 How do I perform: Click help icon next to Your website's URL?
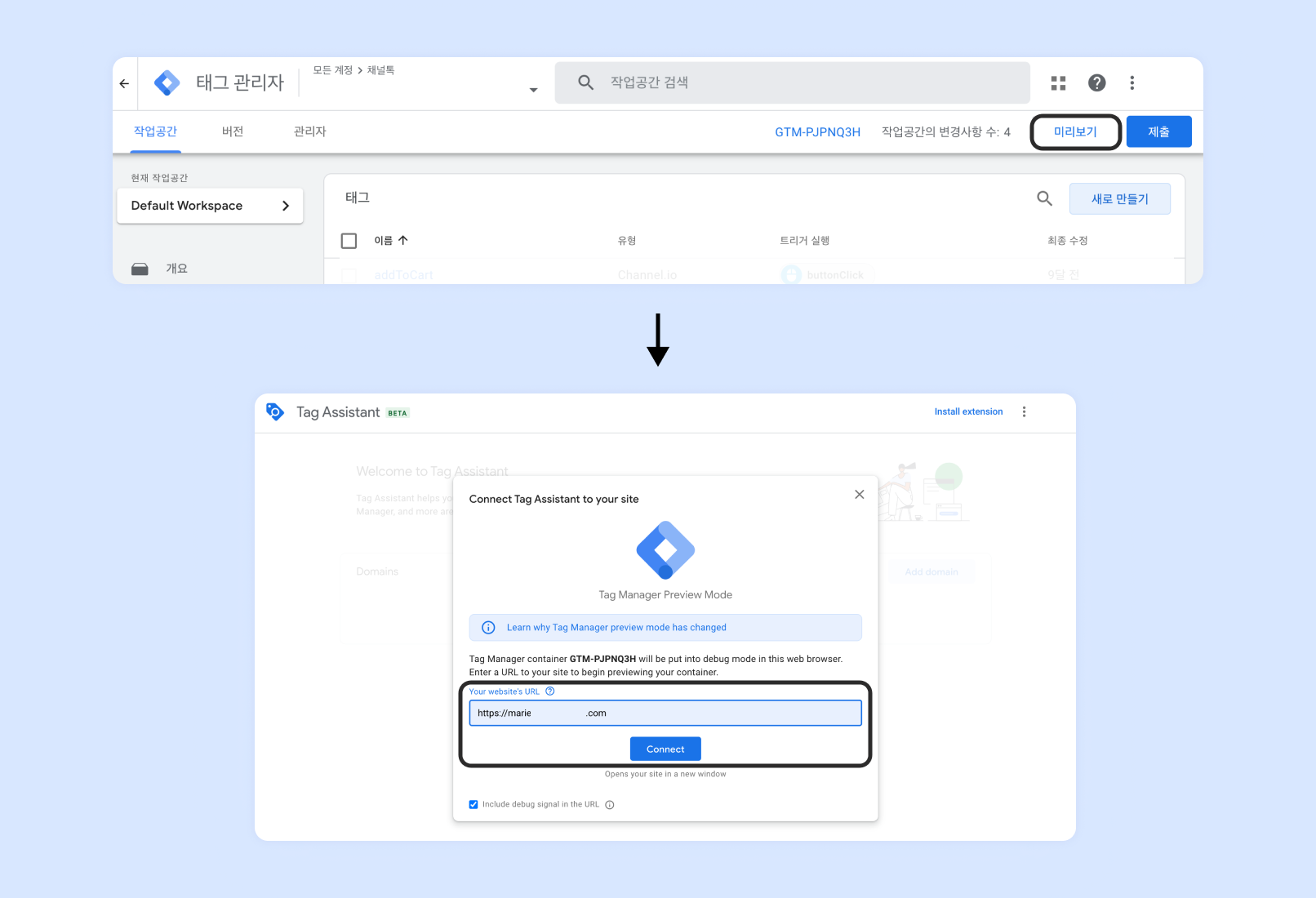click(x=550, y=691)
